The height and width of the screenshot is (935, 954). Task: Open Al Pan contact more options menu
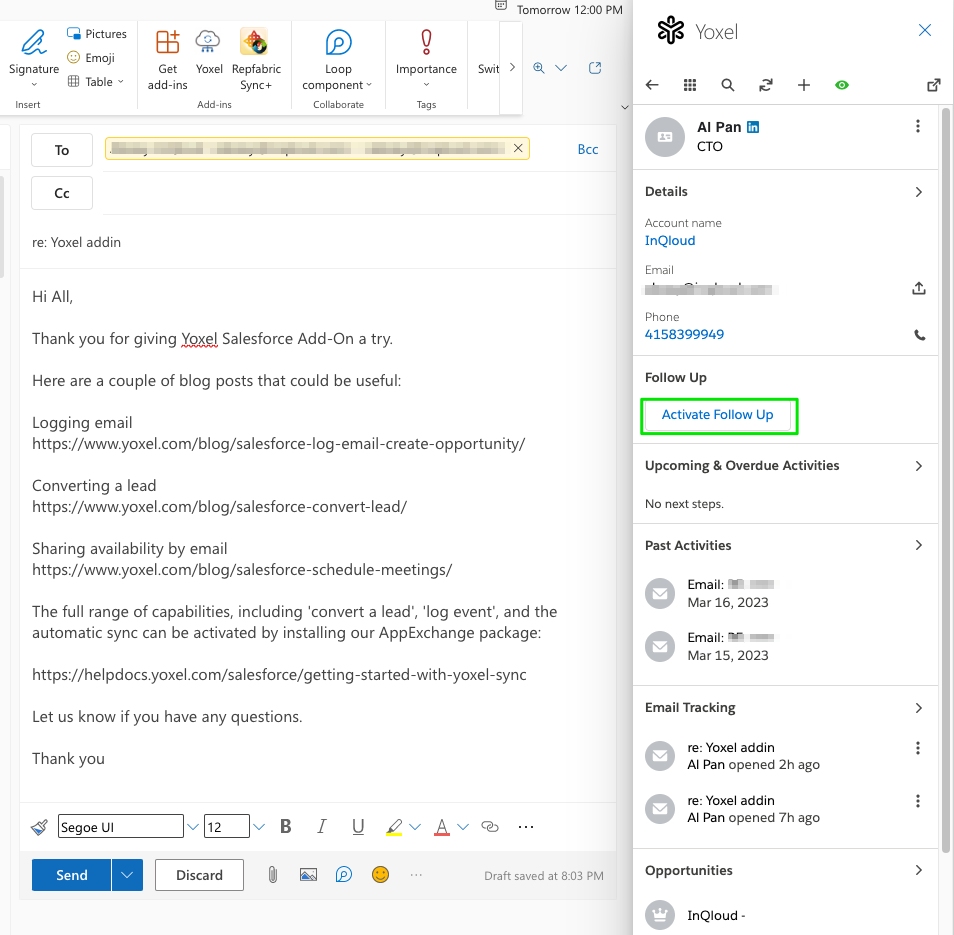coord(917,126)
